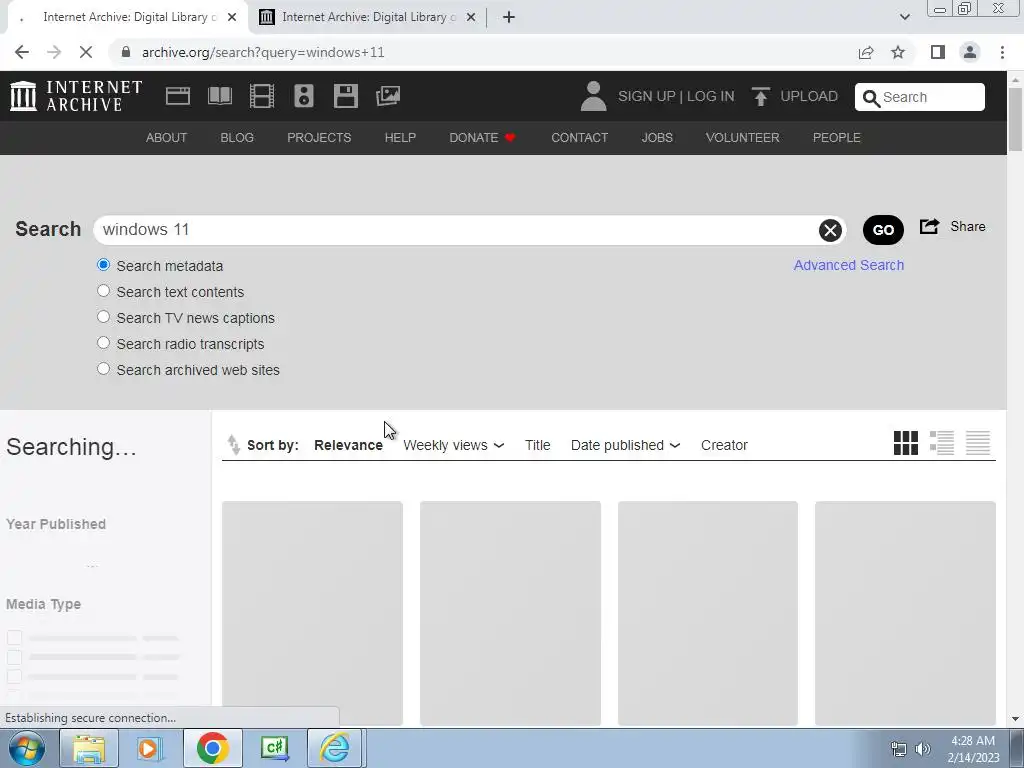Switch to the second Internet Archive tab

pos(368,17)
